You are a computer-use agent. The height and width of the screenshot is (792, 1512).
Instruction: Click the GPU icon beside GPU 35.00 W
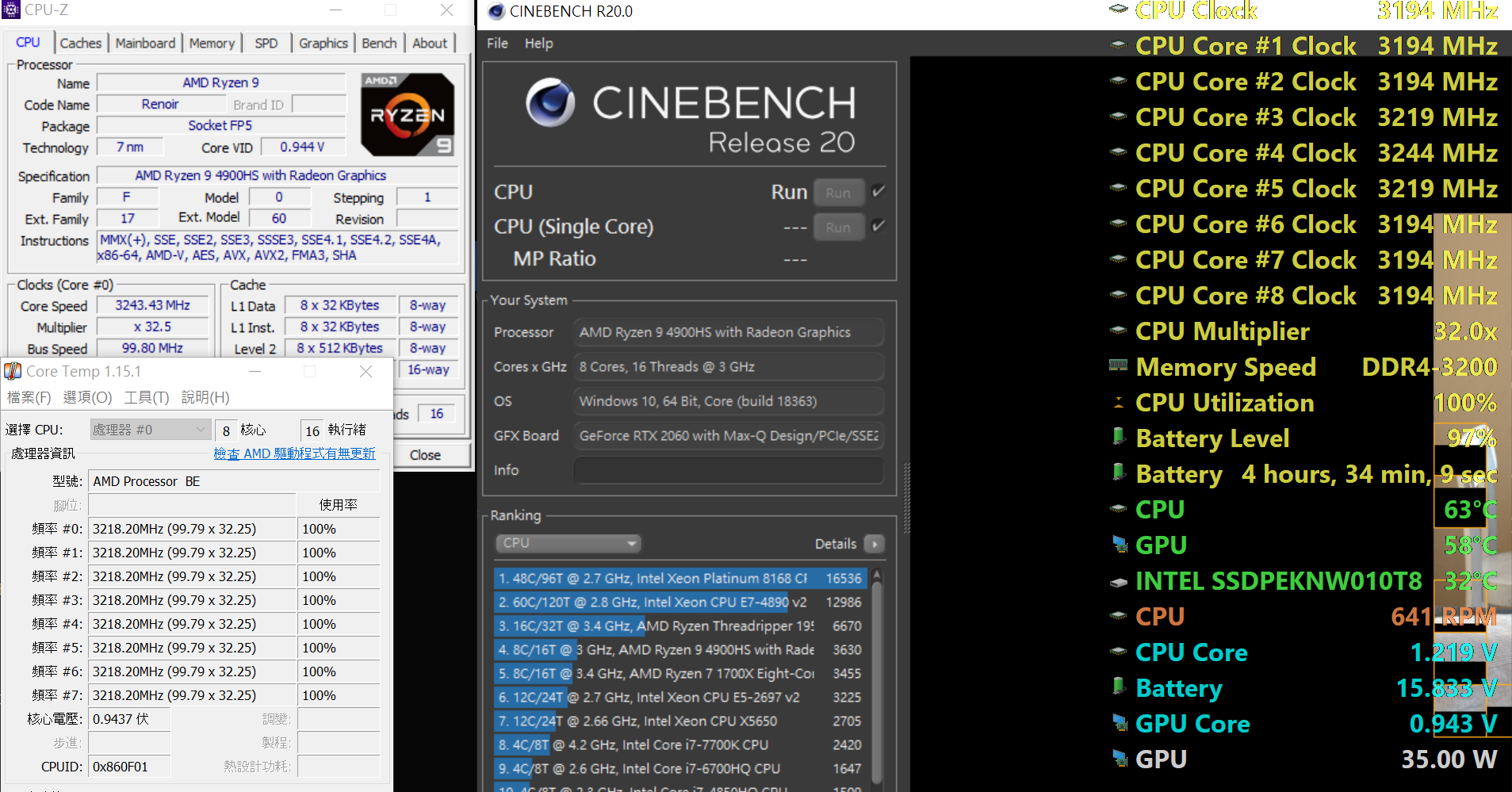click(1120, 759)
